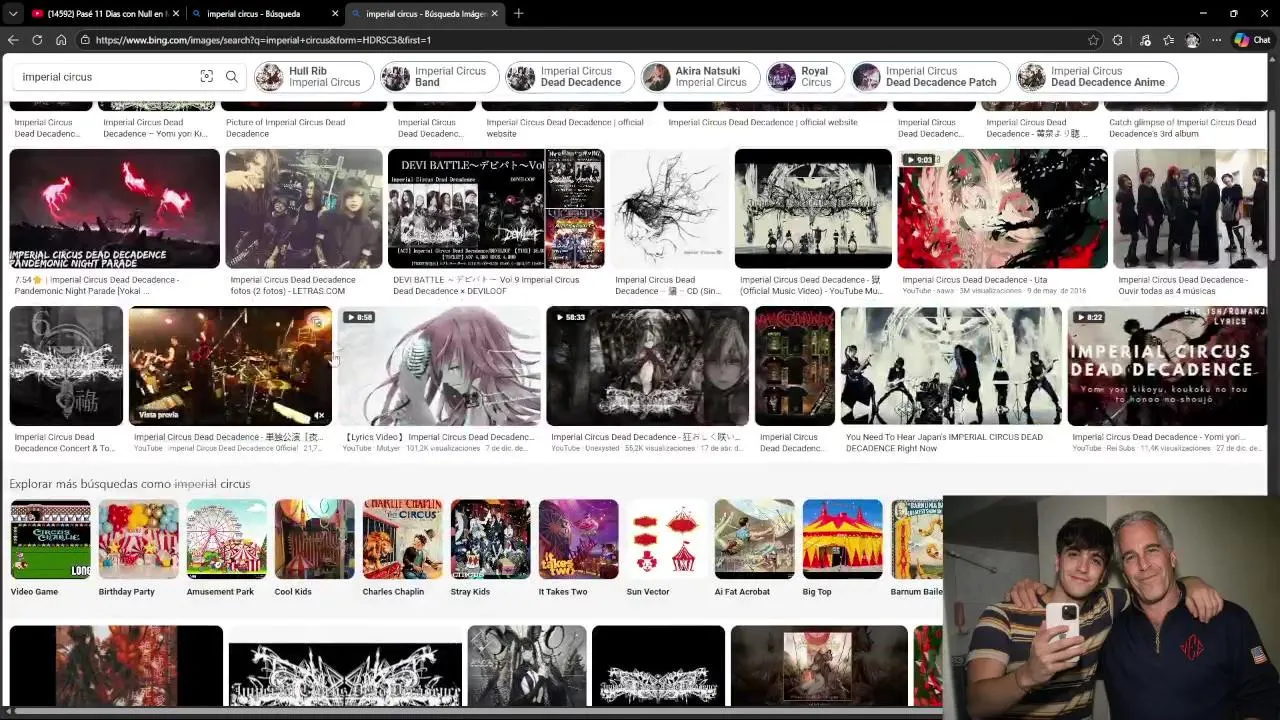This screenshot has width=1280, height=720.
Task: Toggle mute on the video preview
Action: pyautogui.click(x=319, y=415)
